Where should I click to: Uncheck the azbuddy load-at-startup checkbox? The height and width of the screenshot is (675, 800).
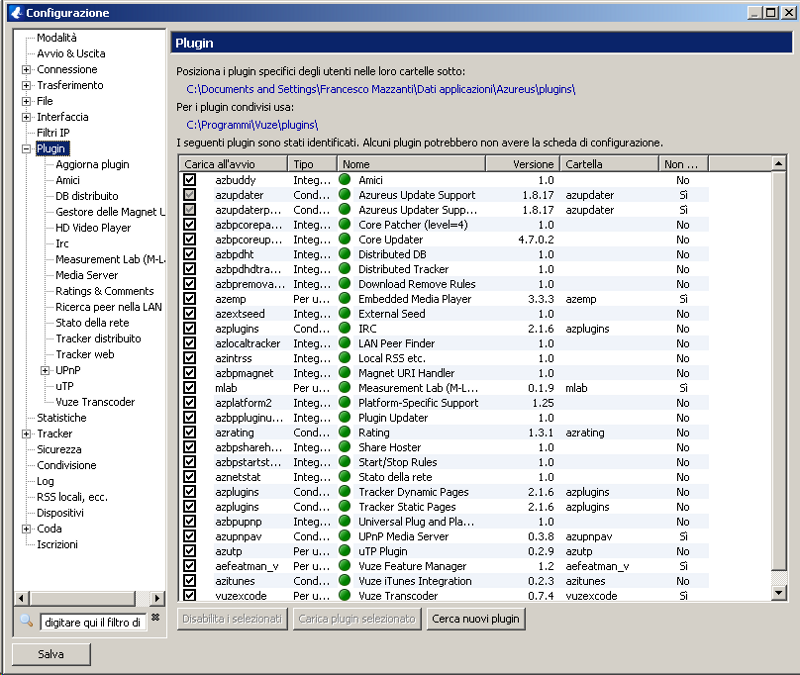coord(189,179)
